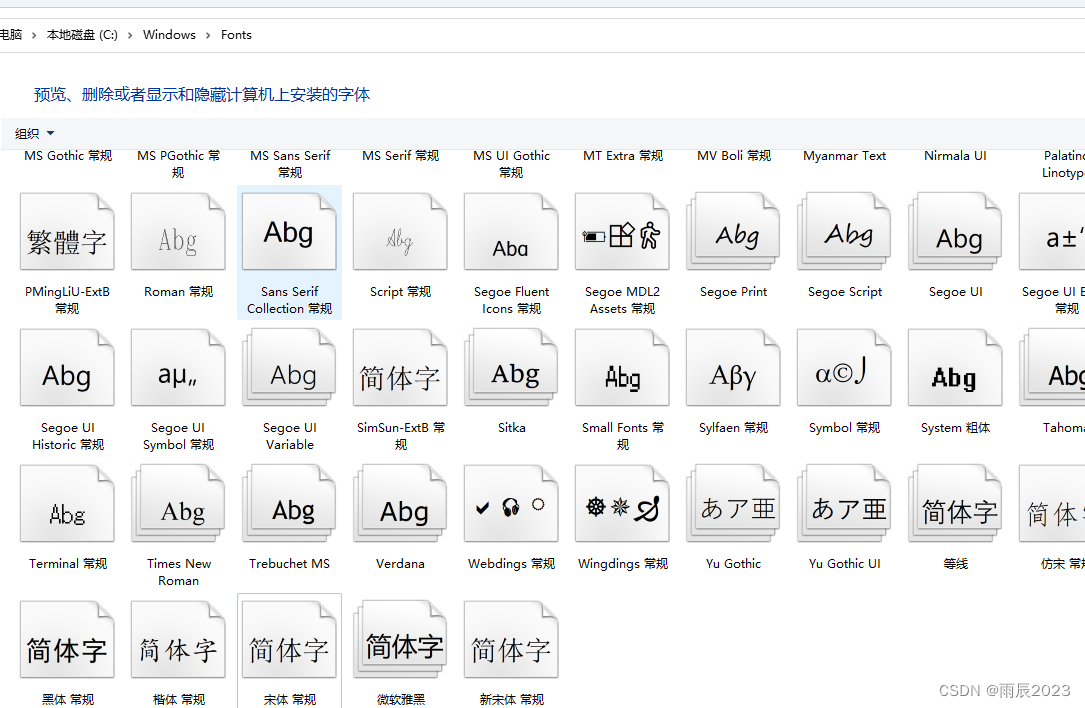The width and height of the screenshot is (1085, 708).
Task: Select the 微软雅黑 font
Action: [x=400, y=639]
